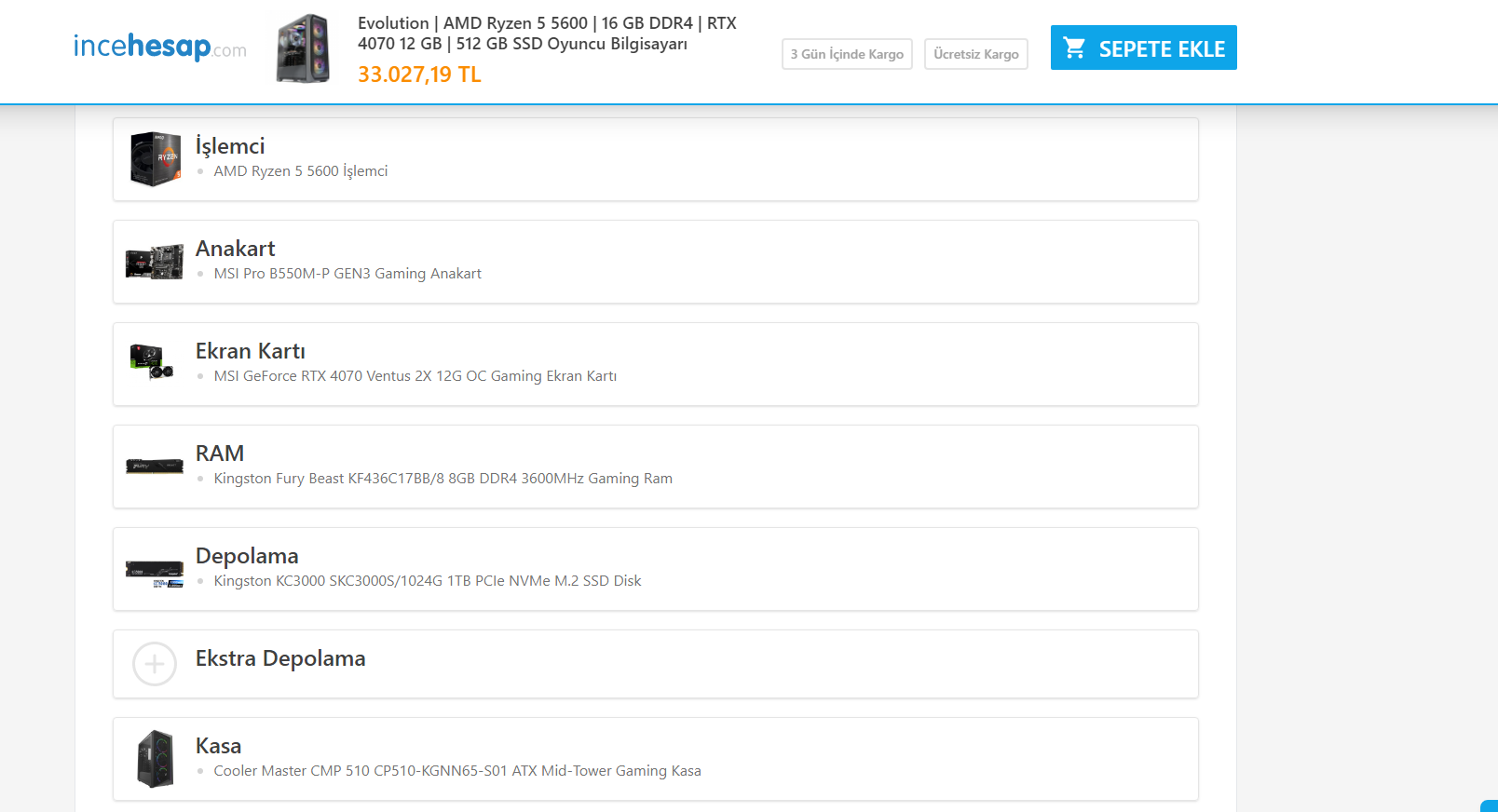Open the Kingston KC3000 SSD image
1498x812 pixels.
pos(155,574)
